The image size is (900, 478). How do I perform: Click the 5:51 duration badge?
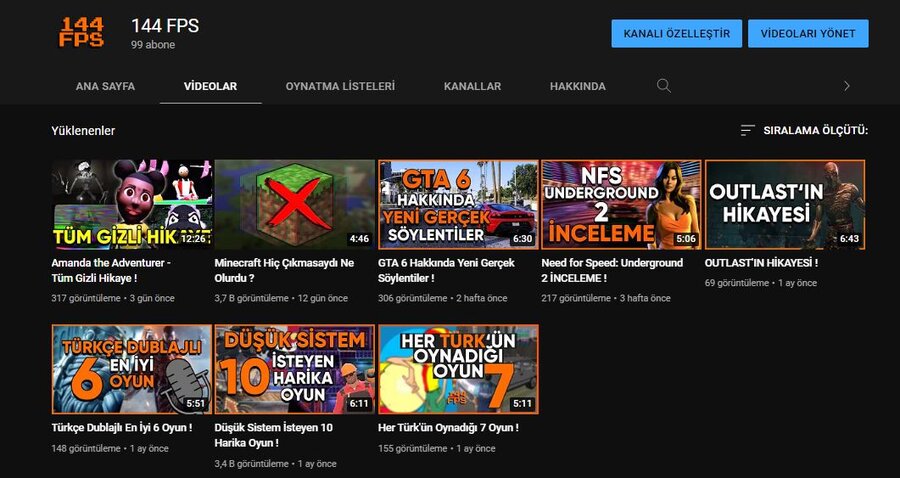196,403
